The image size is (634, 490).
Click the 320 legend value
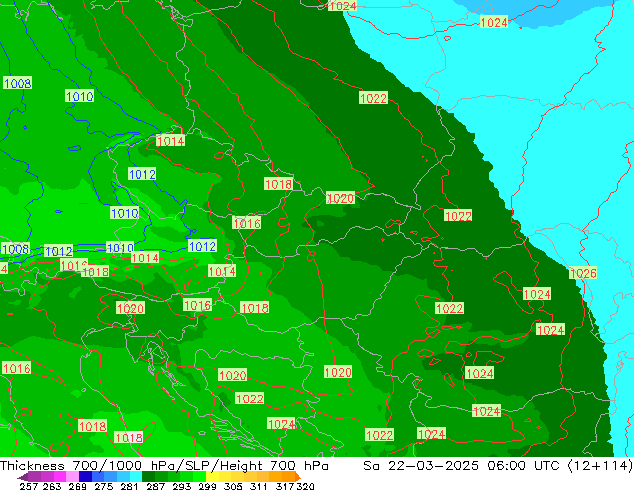pyautogui.click(x=305, y=486)
